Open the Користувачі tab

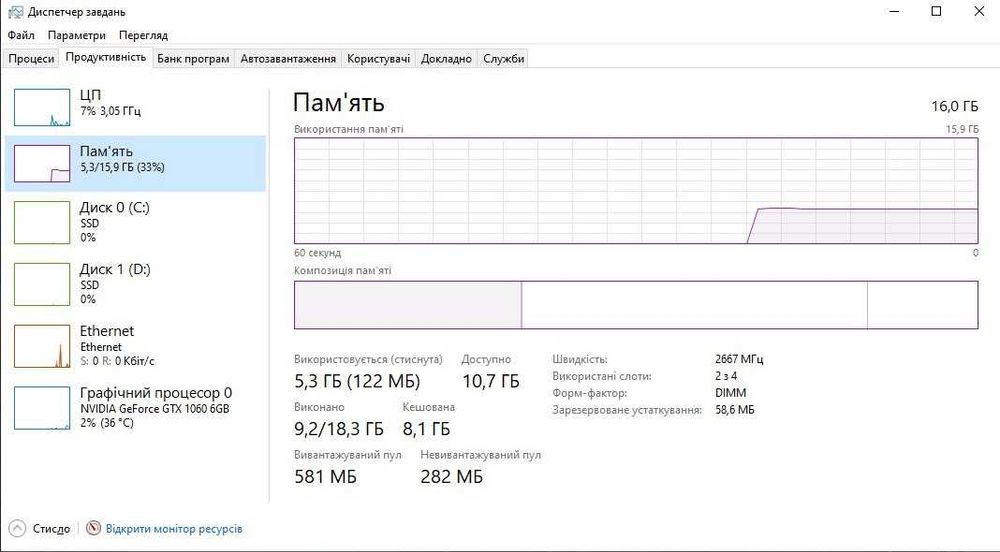[378, 59]
